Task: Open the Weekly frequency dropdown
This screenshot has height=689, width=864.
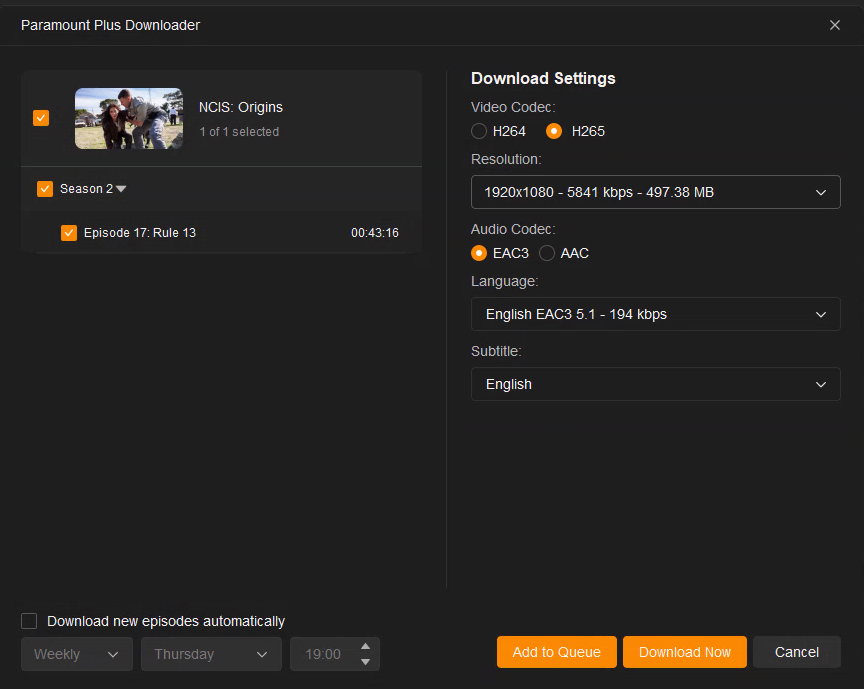Action: (x=77, y=654)
